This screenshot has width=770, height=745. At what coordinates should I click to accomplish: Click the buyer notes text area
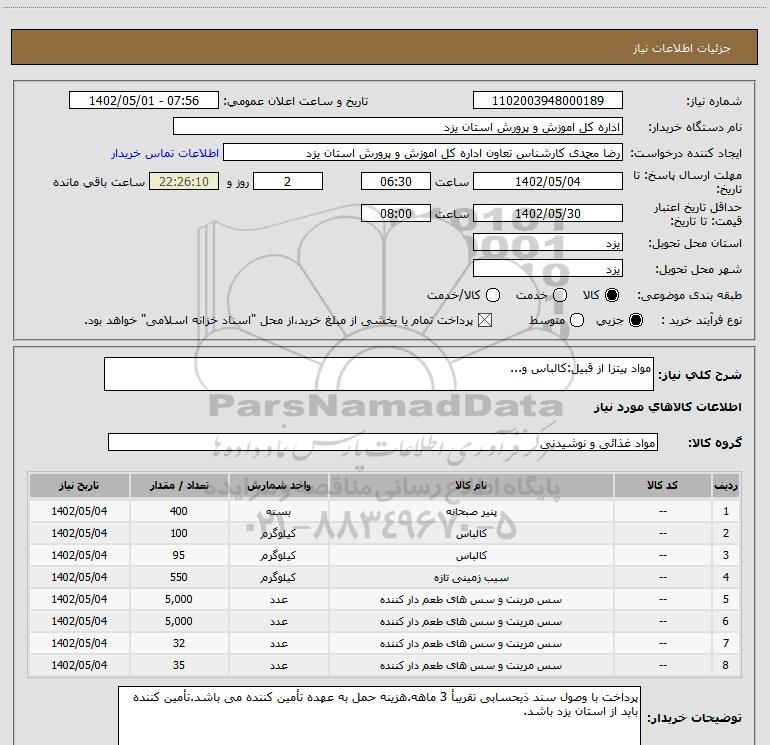[x=379, y=716]
